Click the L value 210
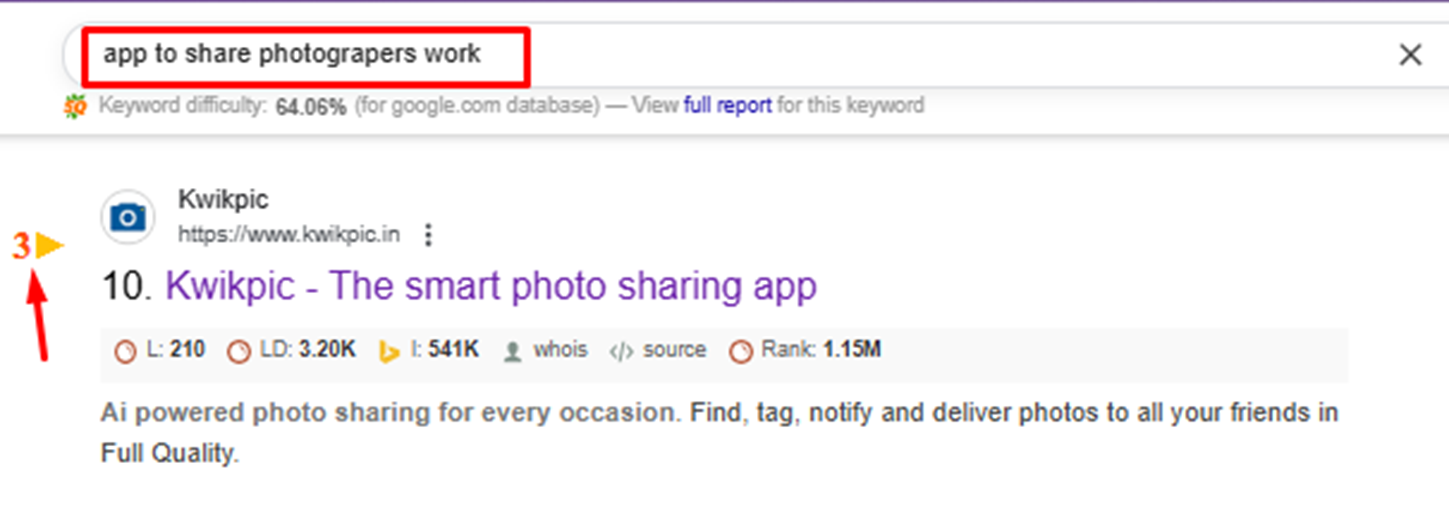This screenshot has height=517, width=1449. point(187,350)
